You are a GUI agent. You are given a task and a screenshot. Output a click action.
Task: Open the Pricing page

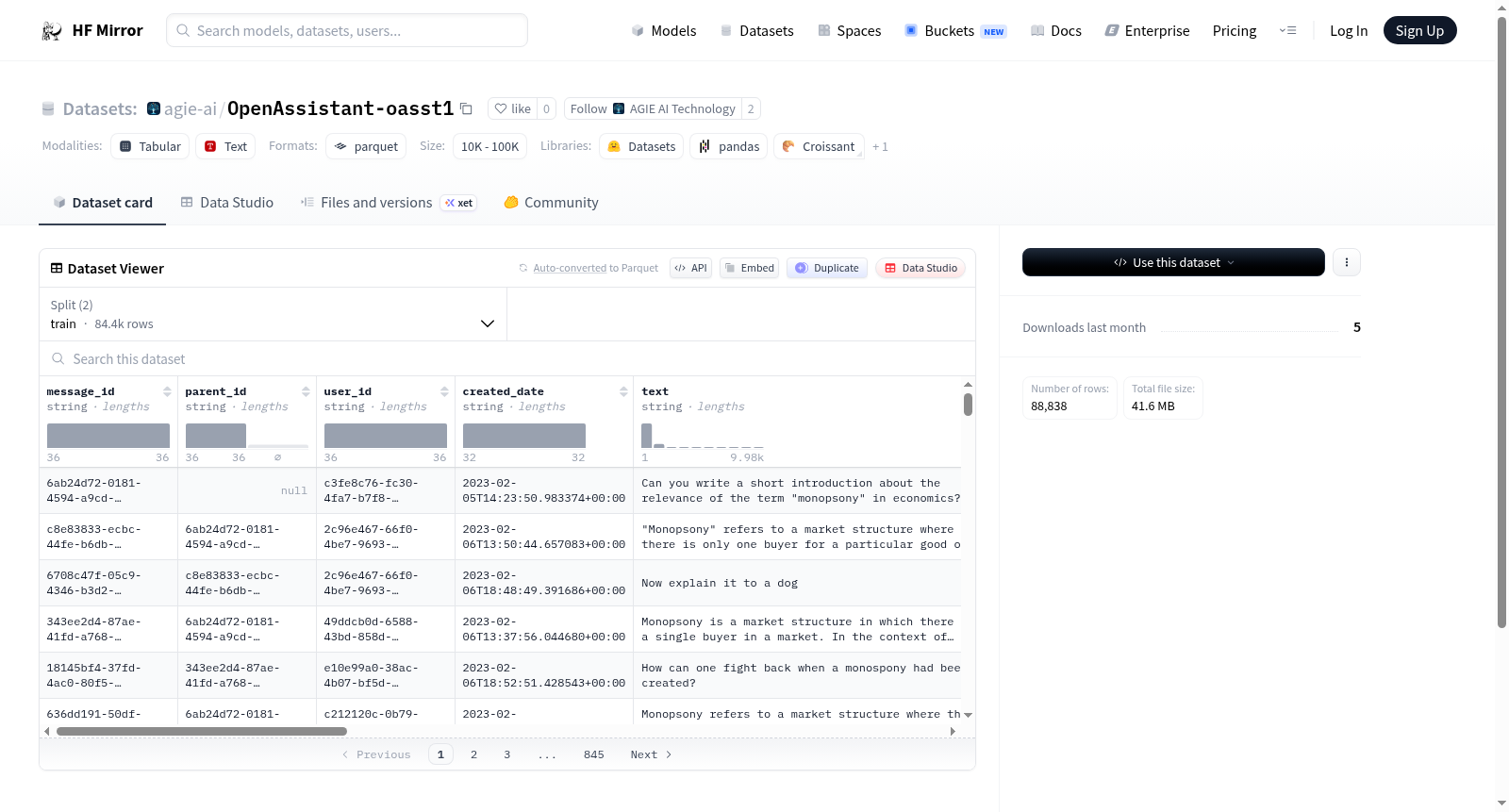[1235, 30]
